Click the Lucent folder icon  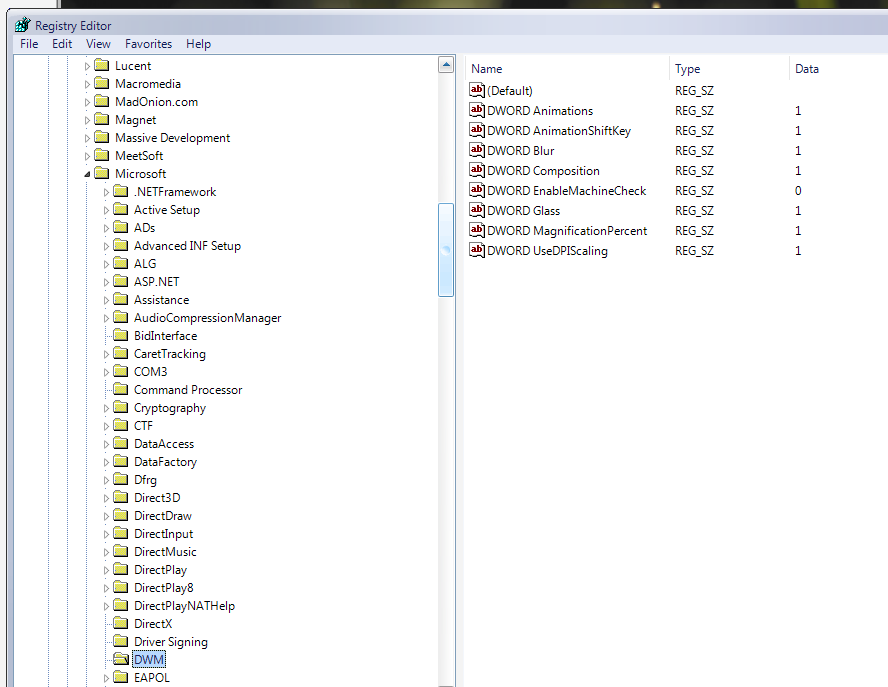click(x=102, y=65)
